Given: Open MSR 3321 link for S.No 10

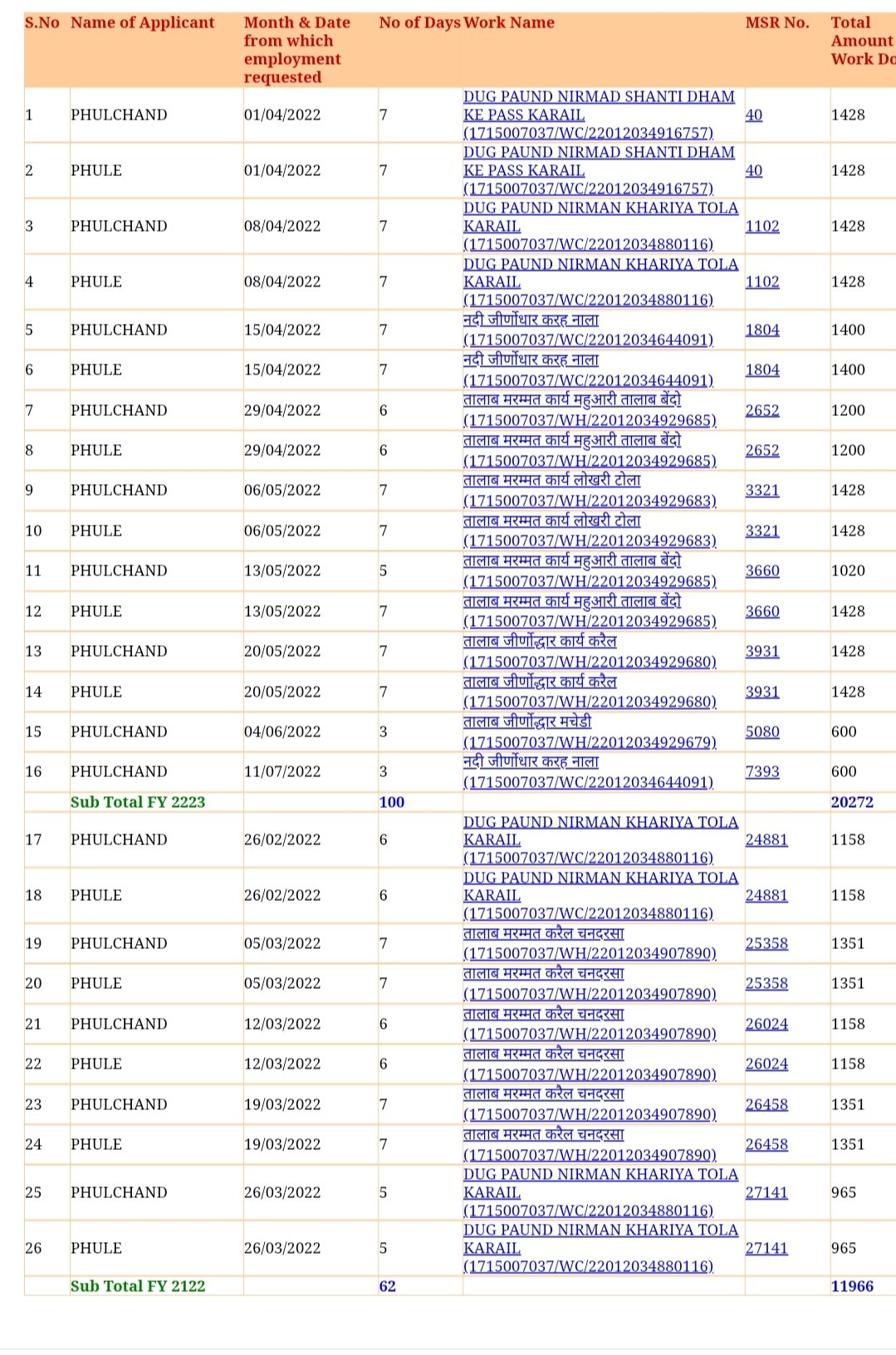Looking at the screenshot, I should coord(761,531).
